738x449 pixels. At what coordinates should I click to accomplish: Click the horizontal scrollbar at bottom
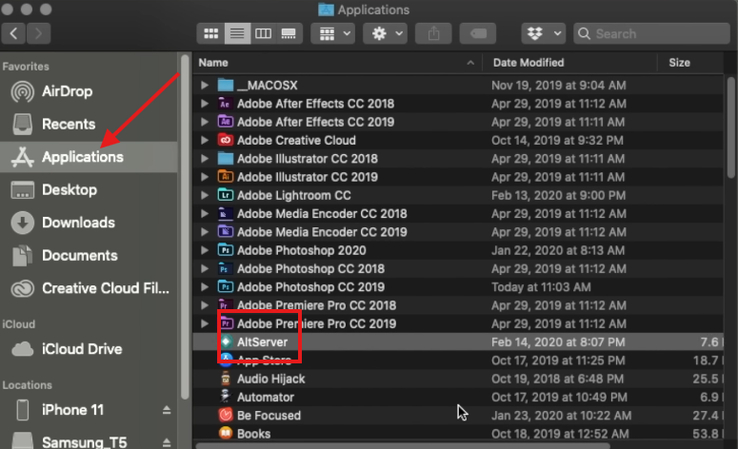[x=403, y=446]
